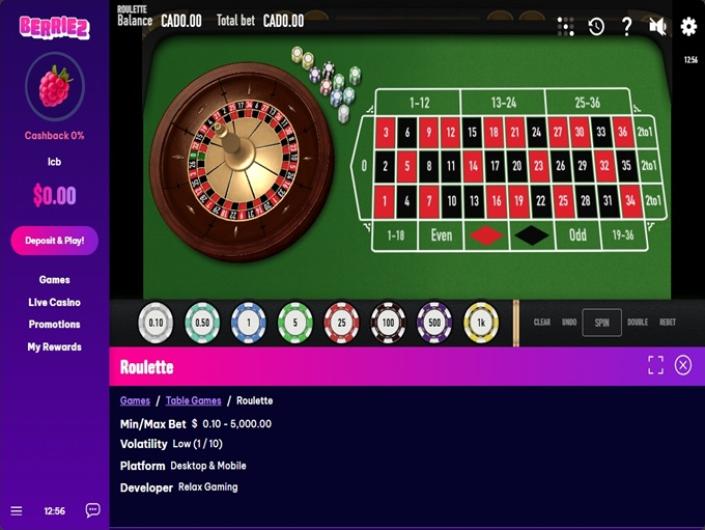
Task: Follow the Table Games breadcrumb link
Action: coord(193,401)
